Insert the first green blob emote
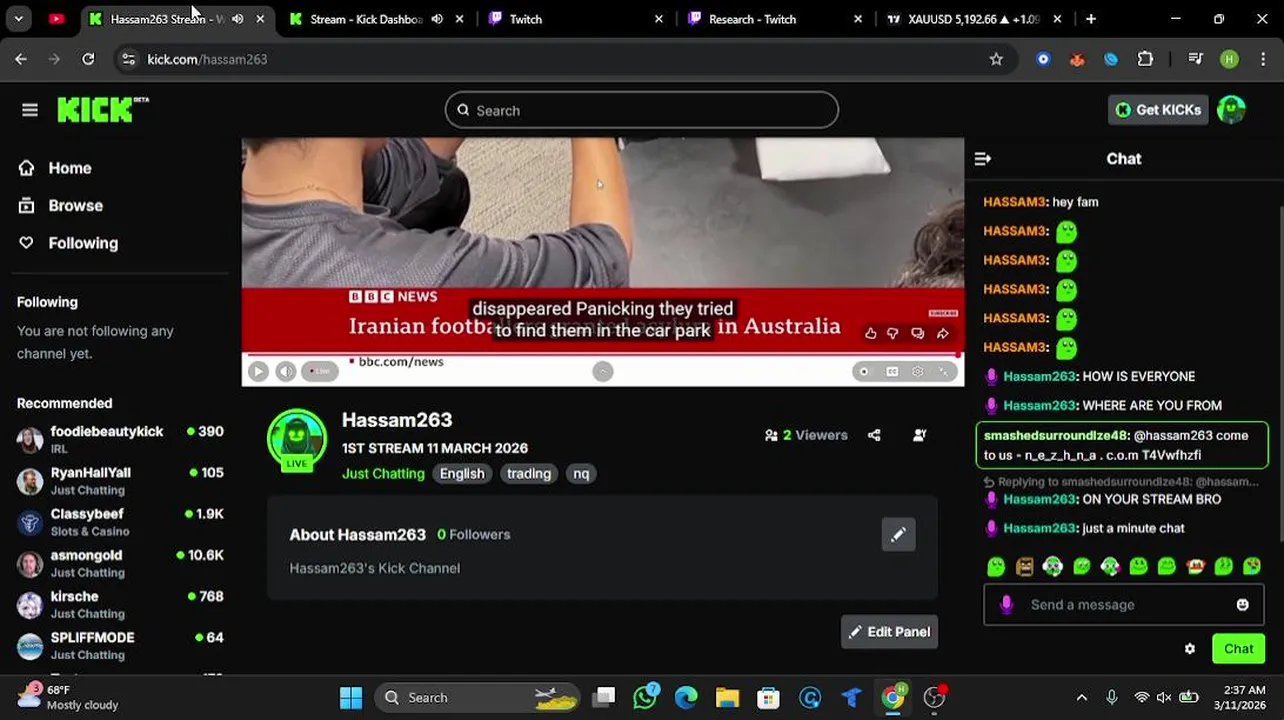The width and height of the screenshot is (1284, 720). click(996, 567)
